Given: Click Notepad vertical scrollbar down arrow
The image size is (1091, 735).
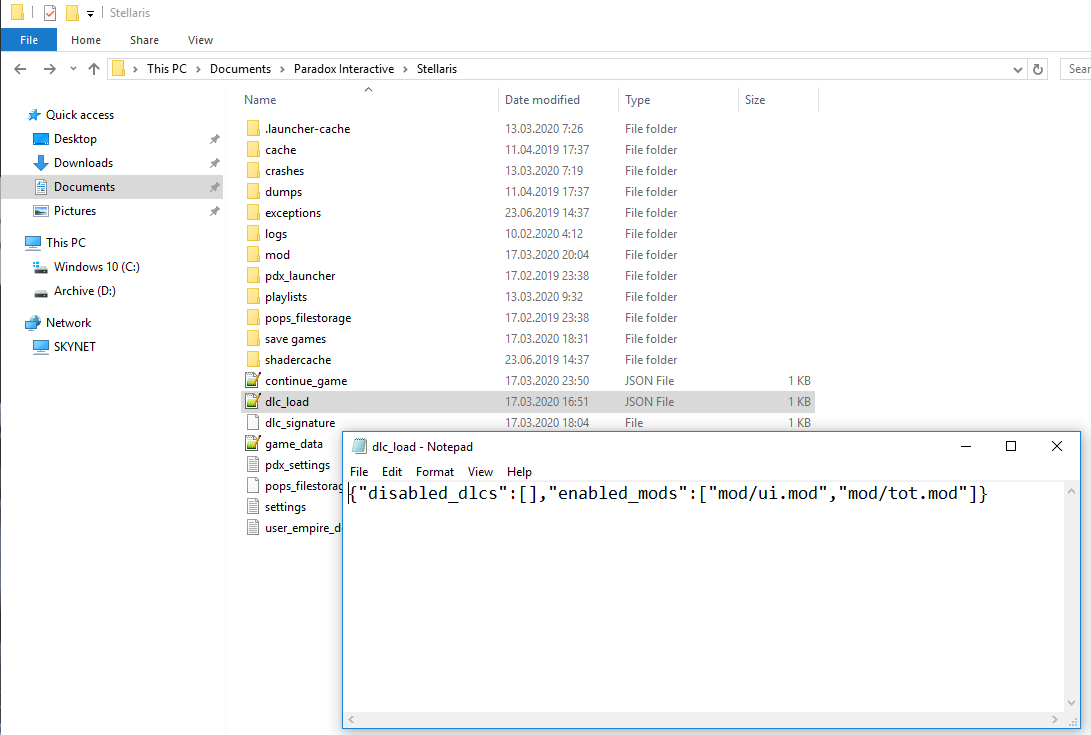Looking at the screenshot, I should point(1072,703).
